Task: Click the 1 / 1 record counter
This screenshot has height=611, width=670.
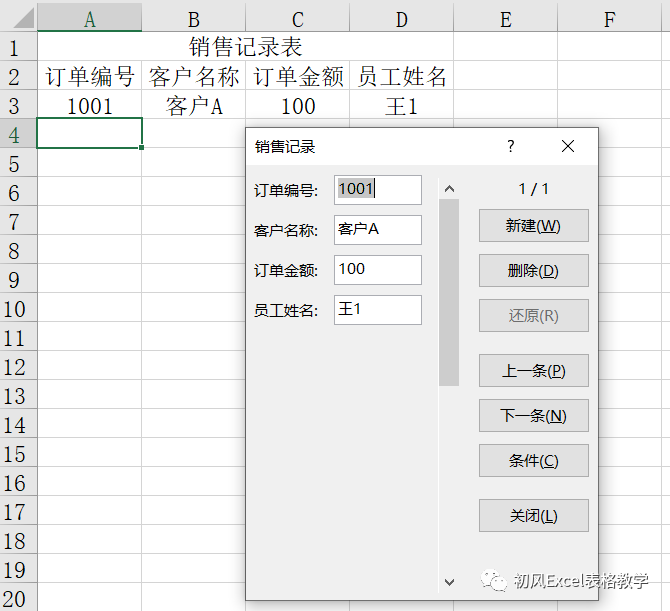Action: point(533,188)
